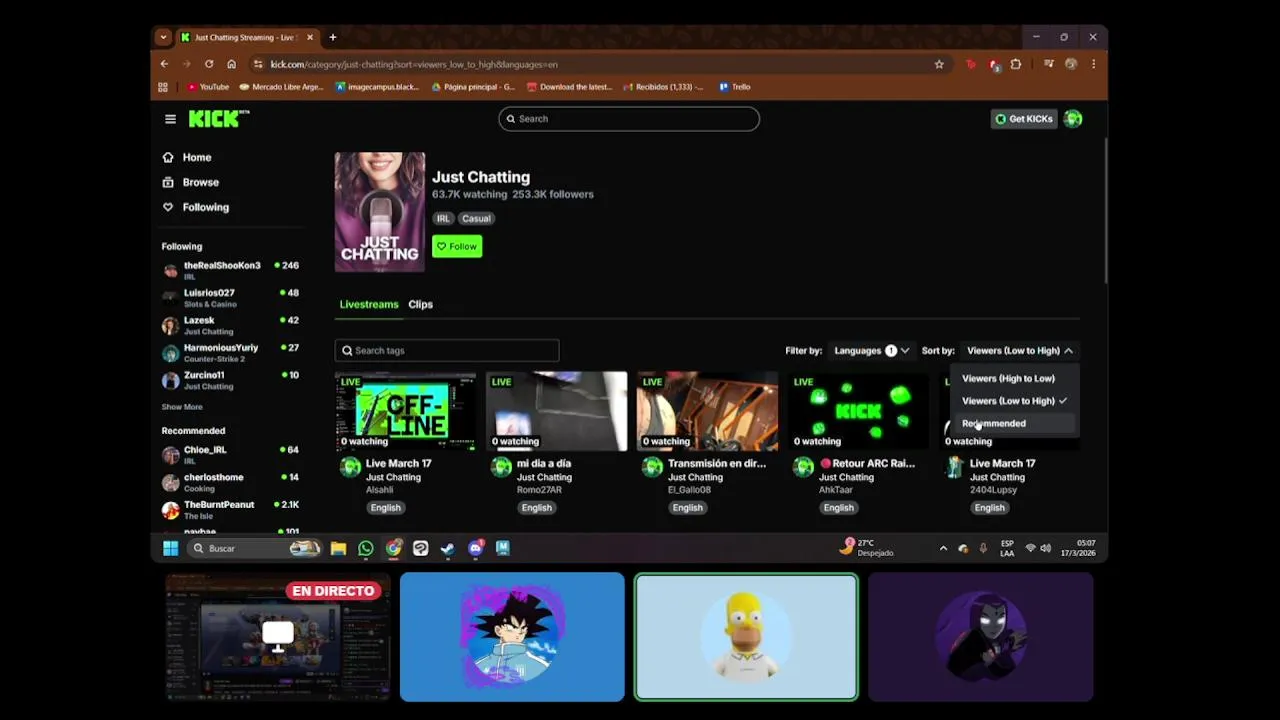Click the 'Retour ARC Rai...' stream title
This screenshot has width=1280, height=720.
click(x=867, y=464)
